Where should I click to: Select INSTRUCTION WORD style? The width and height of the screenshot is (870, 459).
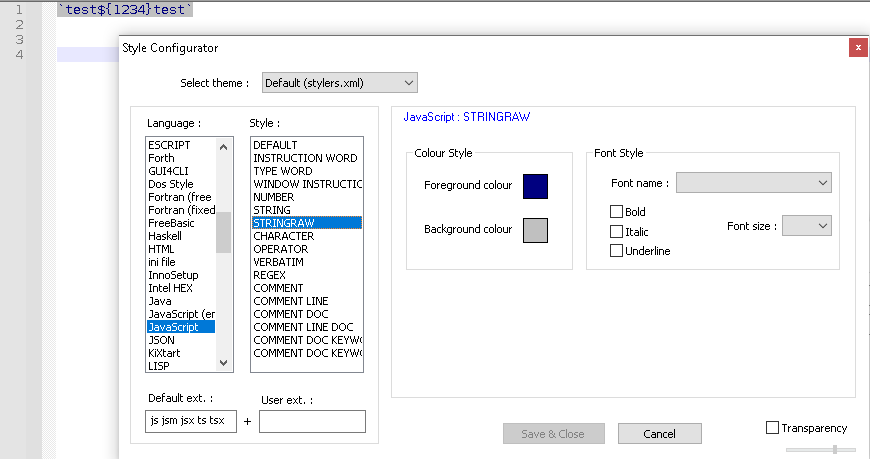pos(307,158)
